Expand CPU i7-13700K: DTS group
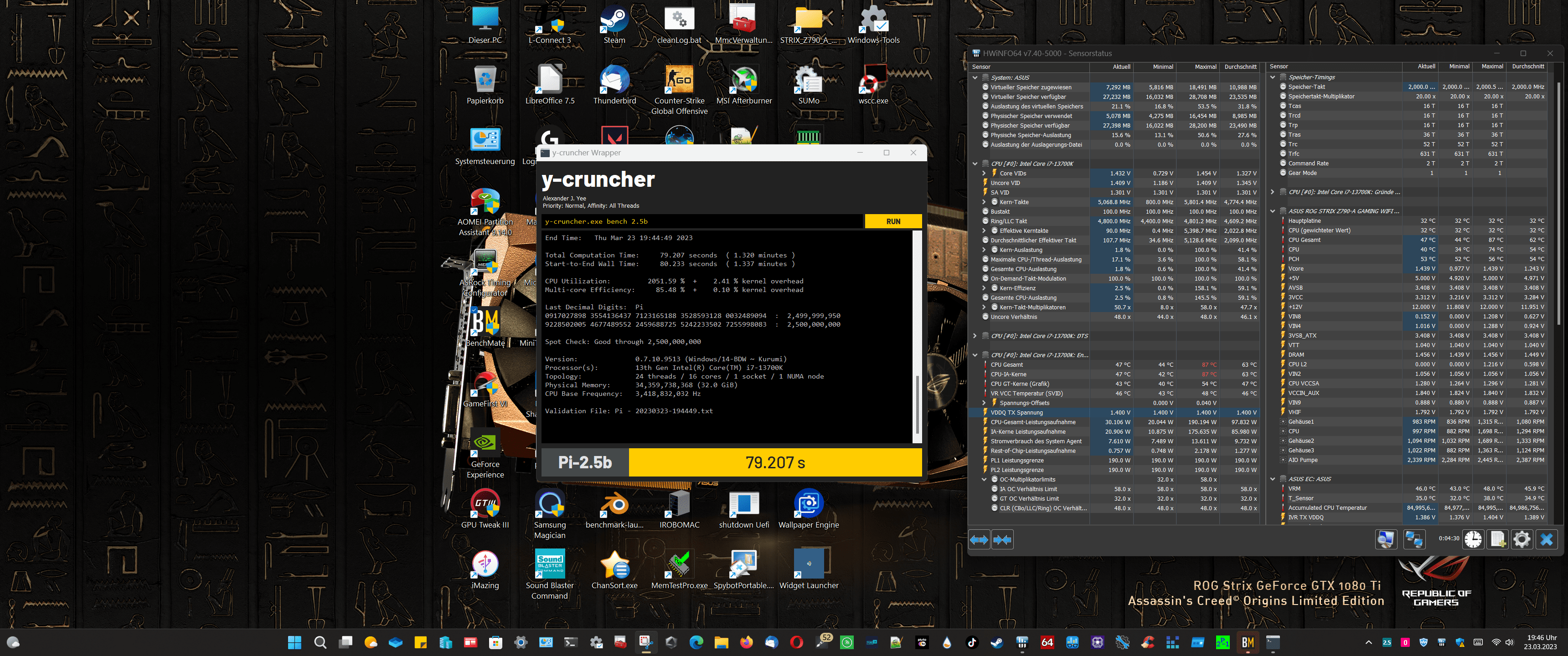 pos(975,336)
